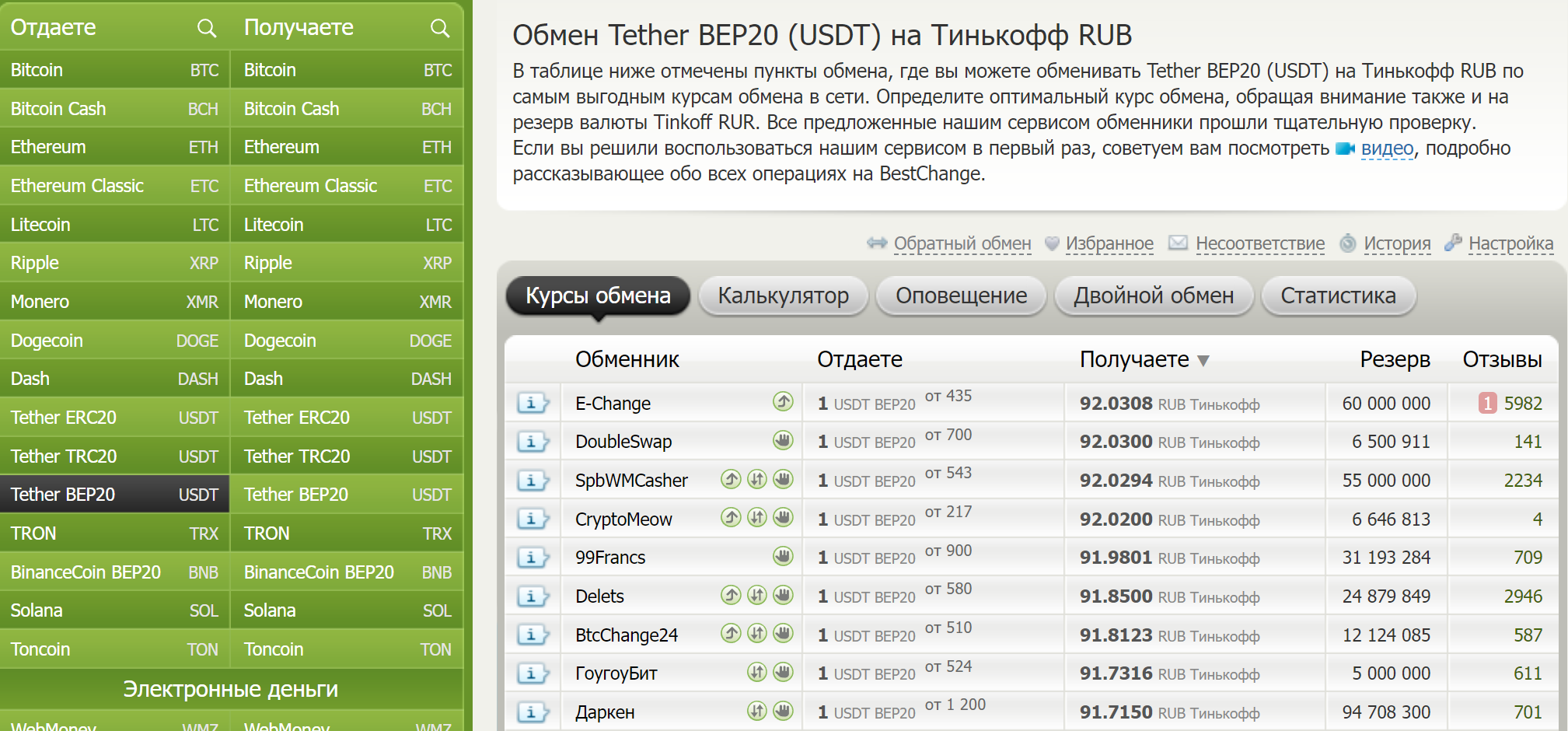Viewport: 1568px width, 731px height.
Task: Click the Обменник column header
Action: tap(627, 359)
